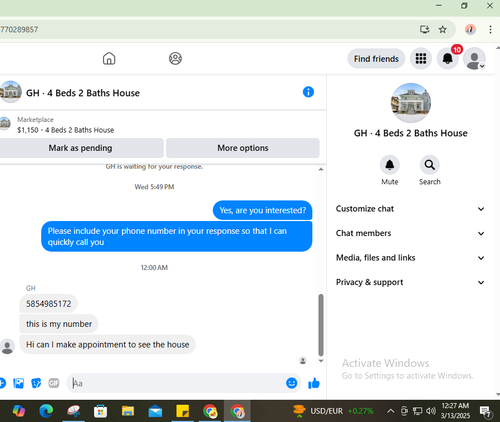Image resolution: width=500 pixels, height=422 pixels.
Task: Expand Customize chat section
Action: coord(410,209)
